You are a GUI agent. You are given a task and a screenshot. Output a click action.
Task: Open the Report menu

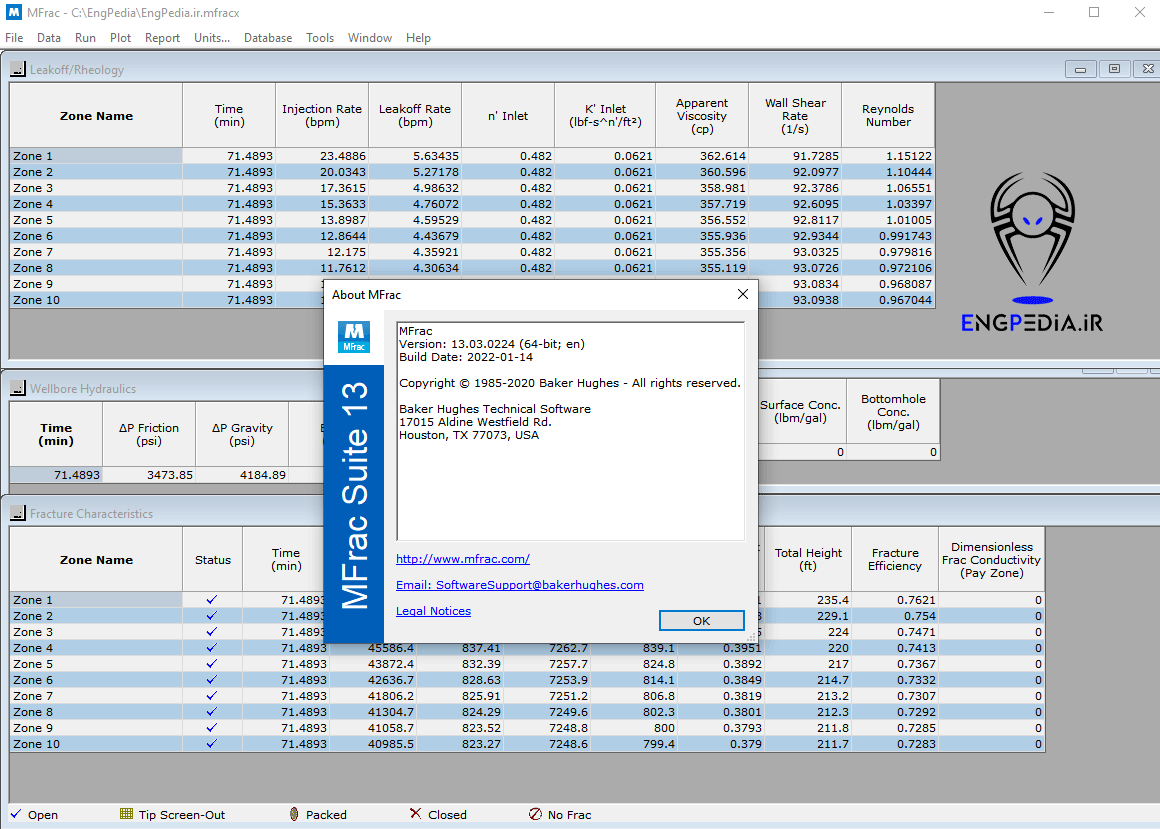[x=162, y=38]
